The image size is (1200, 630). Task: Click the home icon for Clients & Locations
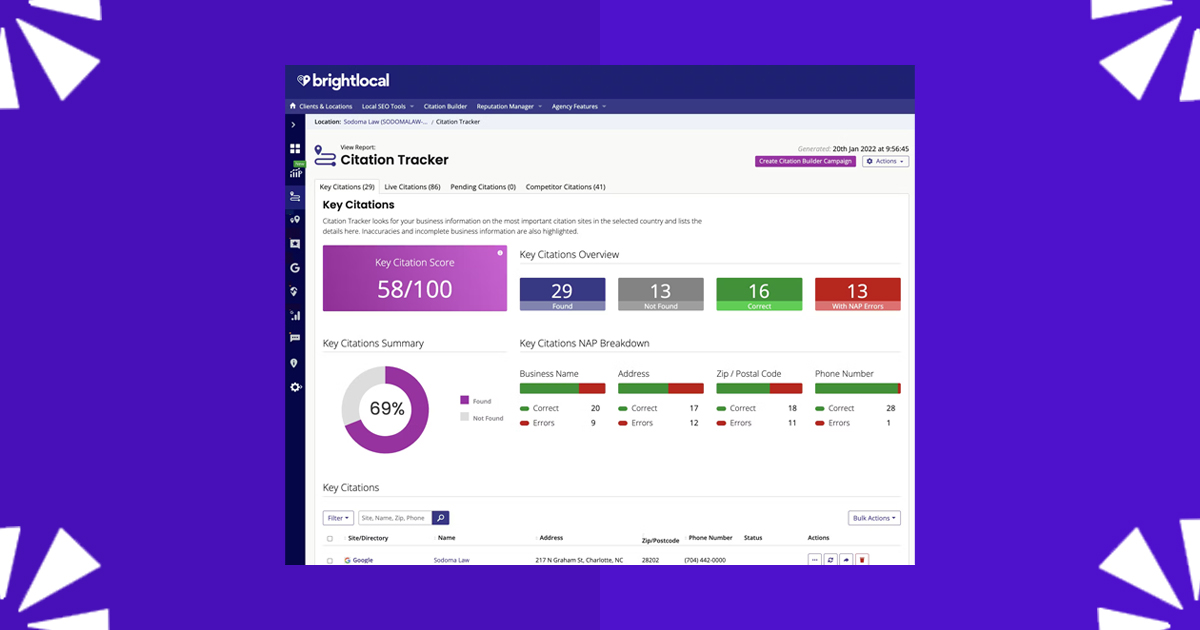(x=293, y=106)
